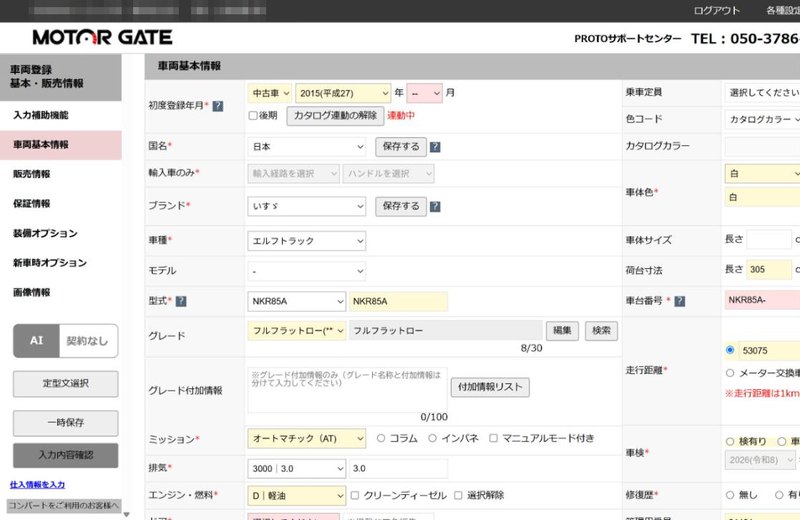Enable マニュアルモード付き checkbox
800x520 pixels.
point(493,438)
